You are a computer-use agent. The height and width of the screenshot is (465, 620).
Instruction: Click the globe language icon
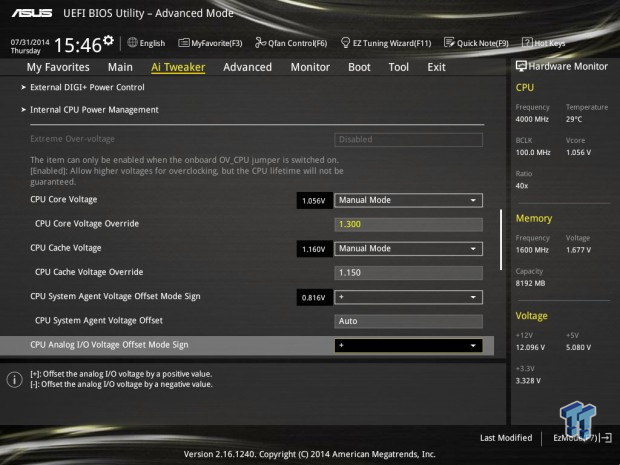[132, 42]
